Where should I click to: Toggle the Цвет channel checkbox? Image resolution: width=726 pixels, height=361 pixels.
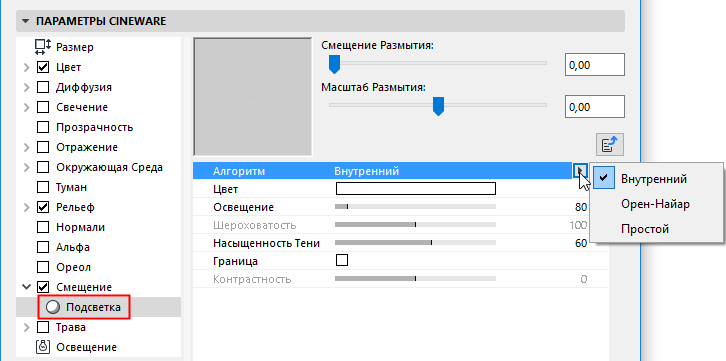coord(43,67)
